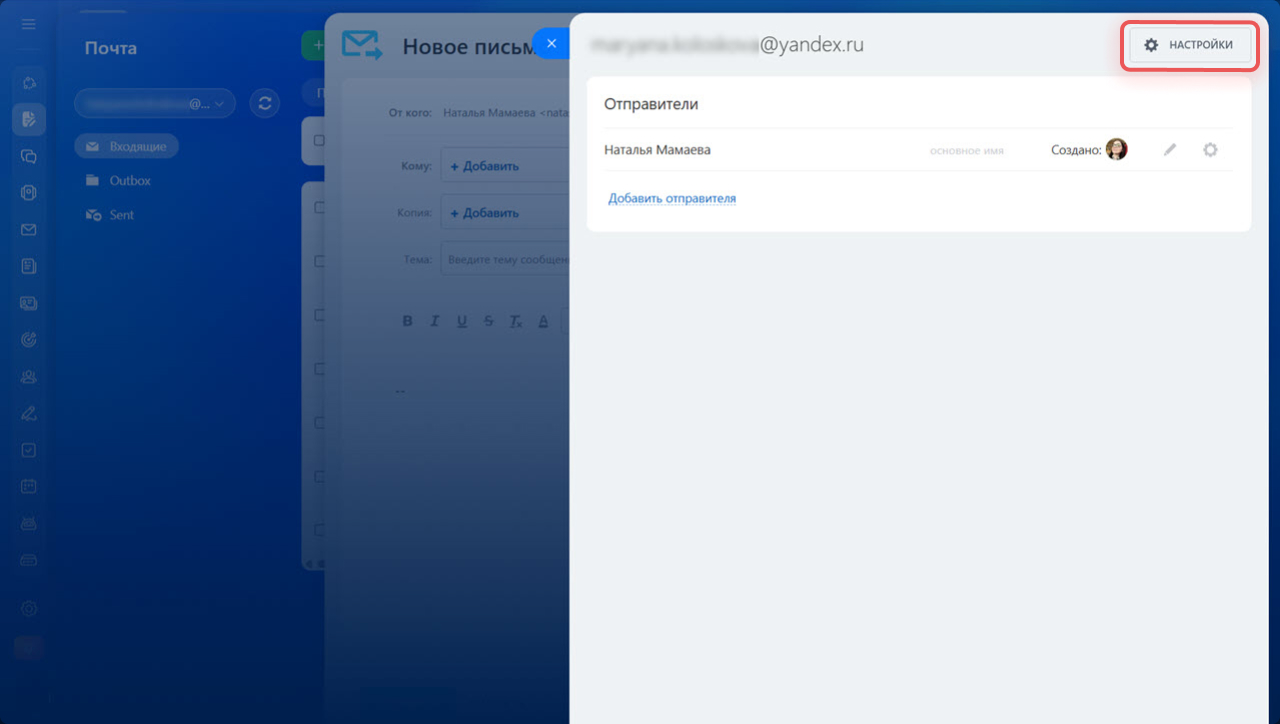Open the chat bubbles icon in sidebar
This screenshot has height=724, width=1280.
click(x=28, y=156)
